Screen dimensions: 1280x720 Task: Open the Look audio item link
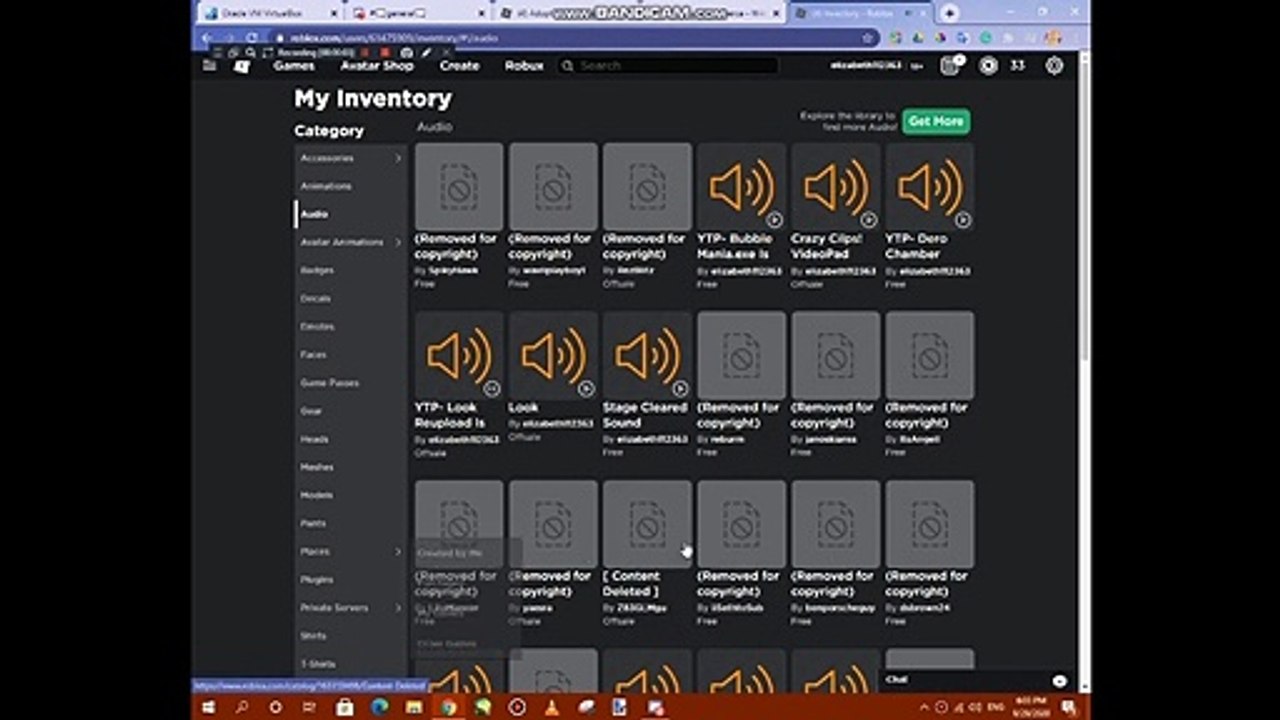pyautogui.click(x=523, y=407)
